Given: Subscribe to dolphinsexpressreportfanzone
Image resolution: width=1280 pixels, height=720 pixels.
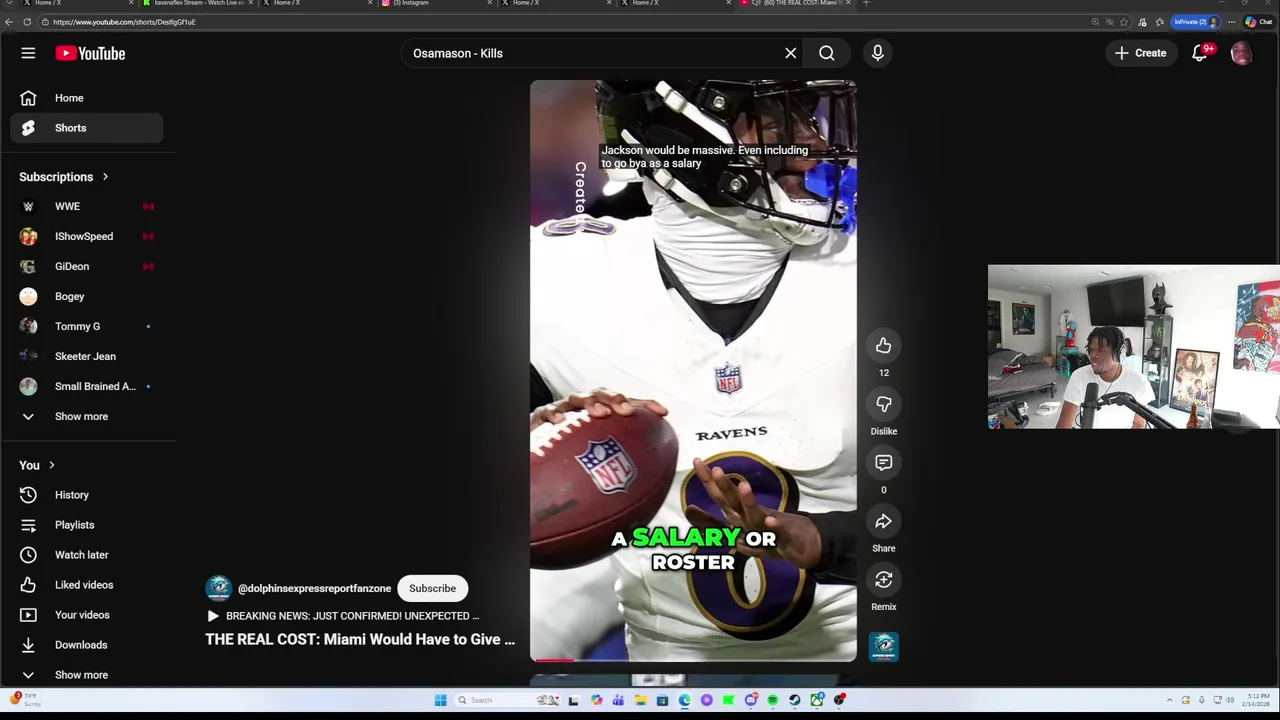Looking at the screenshot, I should coord(432,588).
